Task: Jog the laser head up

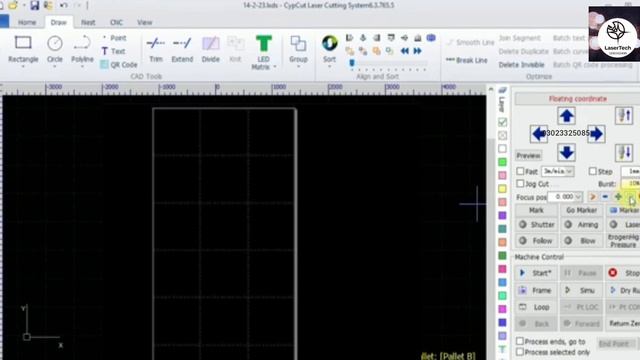Action: tap(567, 116)
